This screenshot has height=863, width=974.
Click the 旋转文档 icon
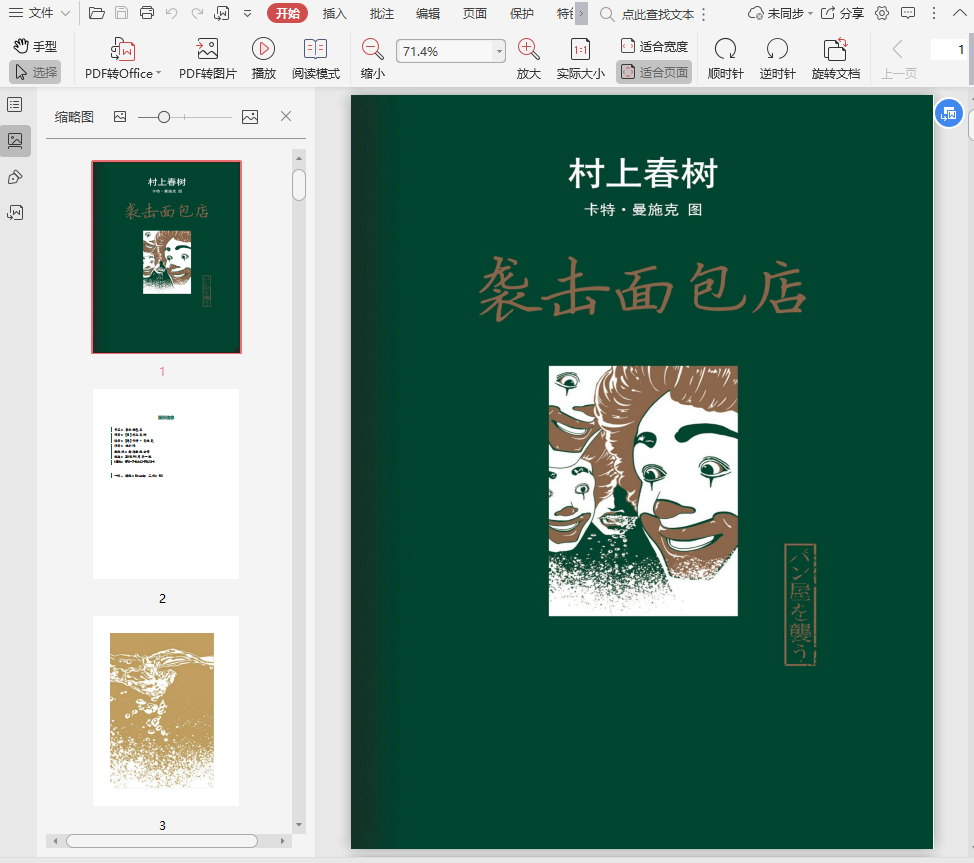coord(835,50)
